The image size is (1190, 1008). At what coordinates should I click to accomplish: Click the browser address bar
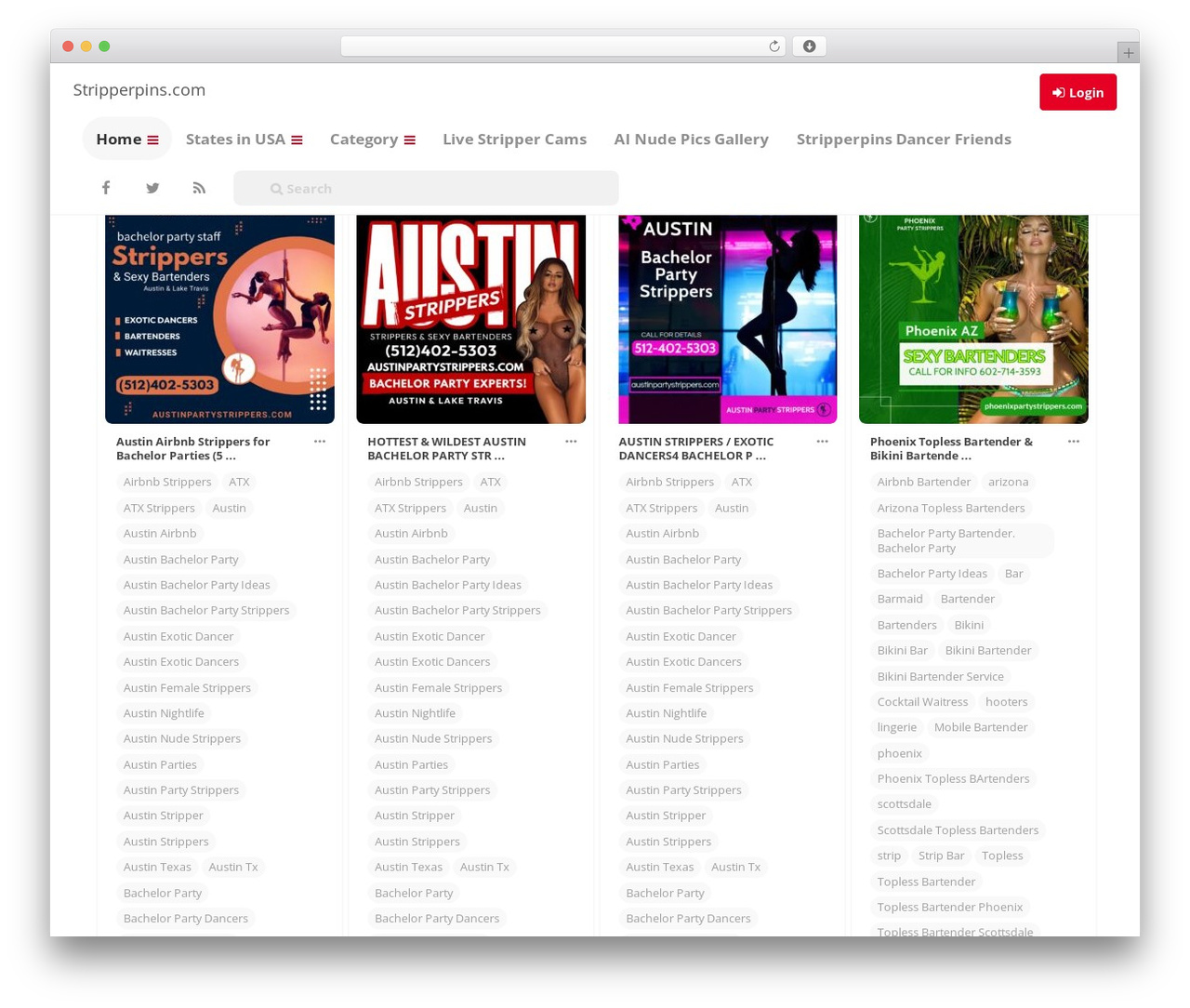(x=562, y=46)
